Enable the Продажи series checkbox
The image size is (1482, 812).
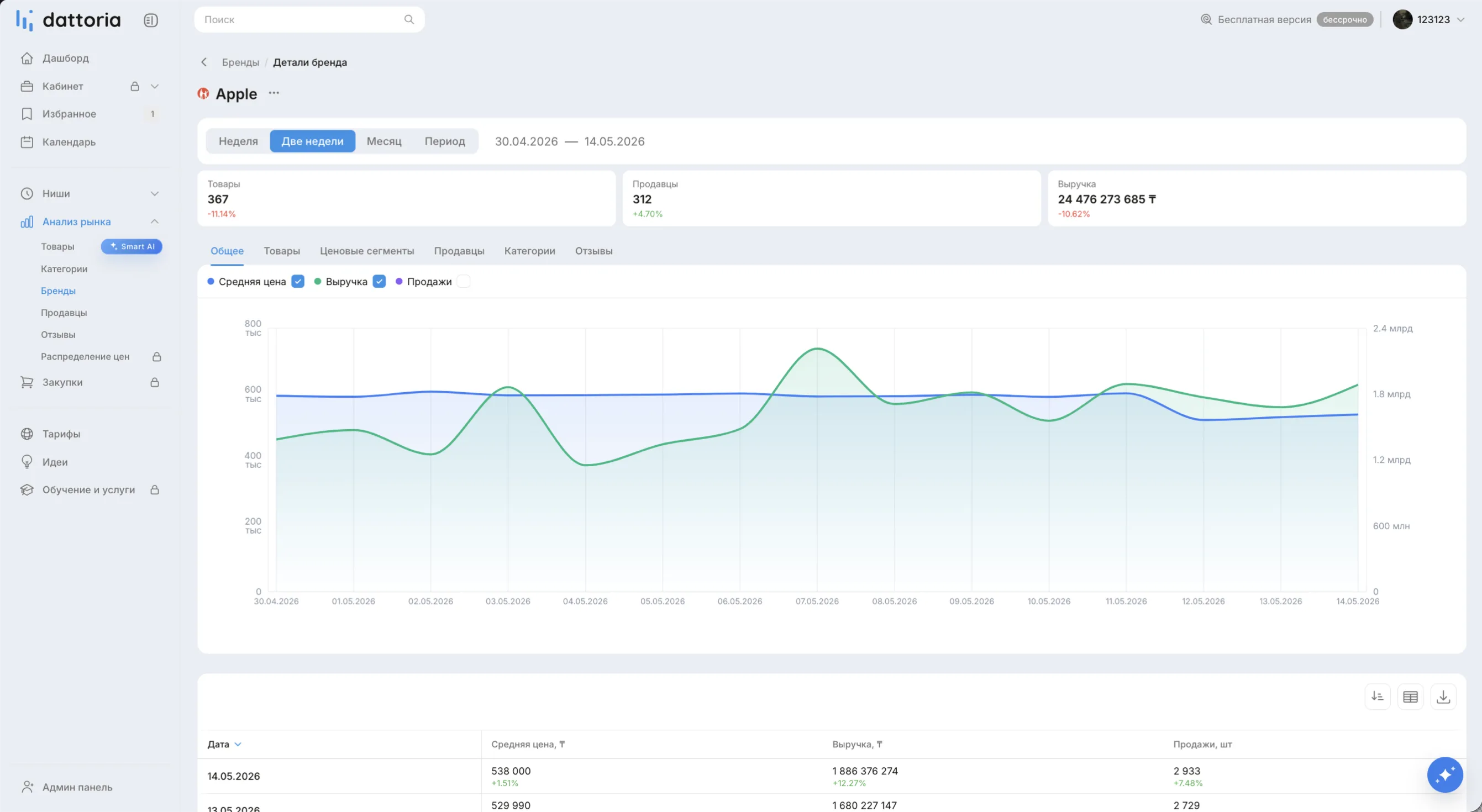tap(464, 281)
